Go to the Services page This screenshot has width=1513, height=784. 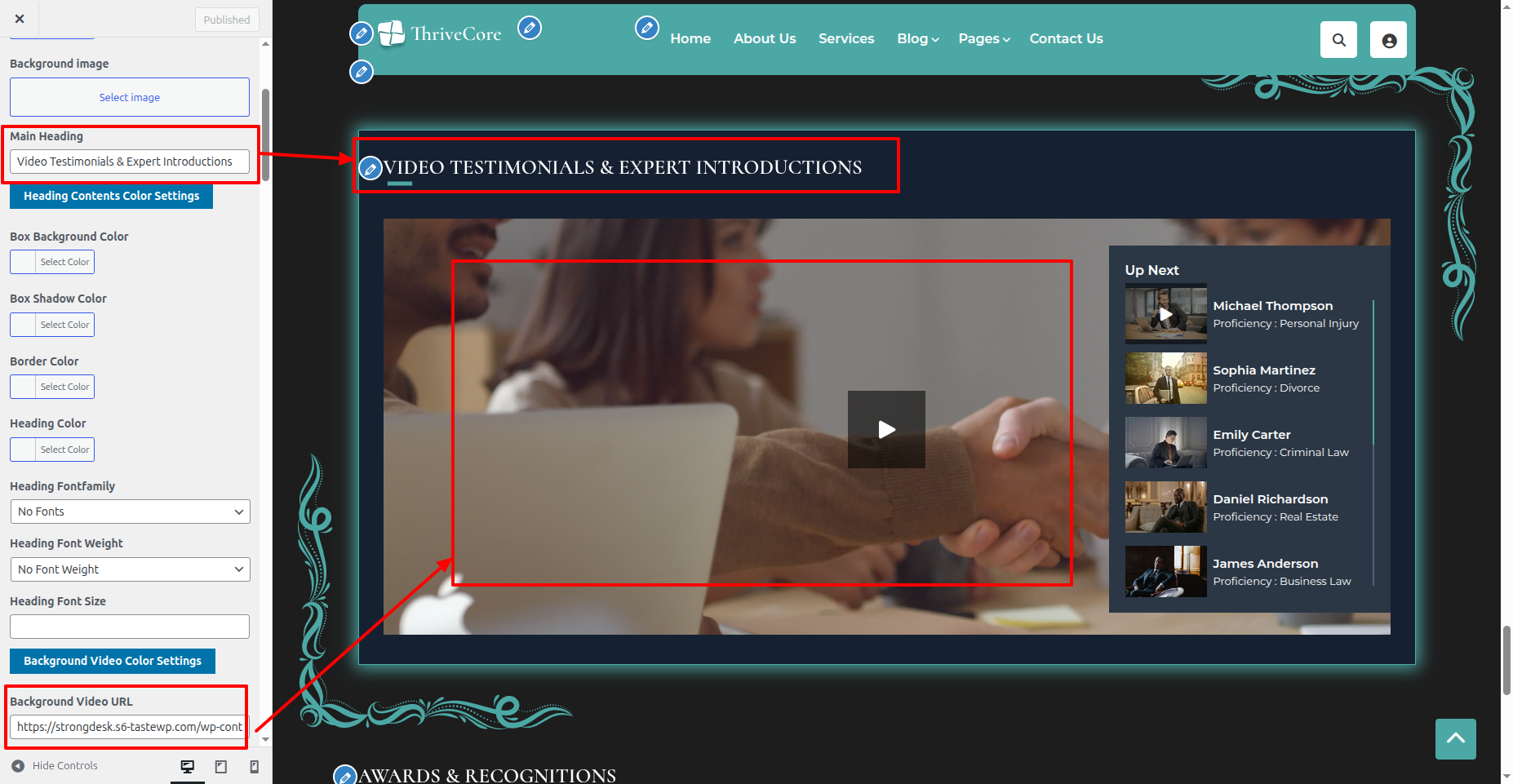(845, 38)
